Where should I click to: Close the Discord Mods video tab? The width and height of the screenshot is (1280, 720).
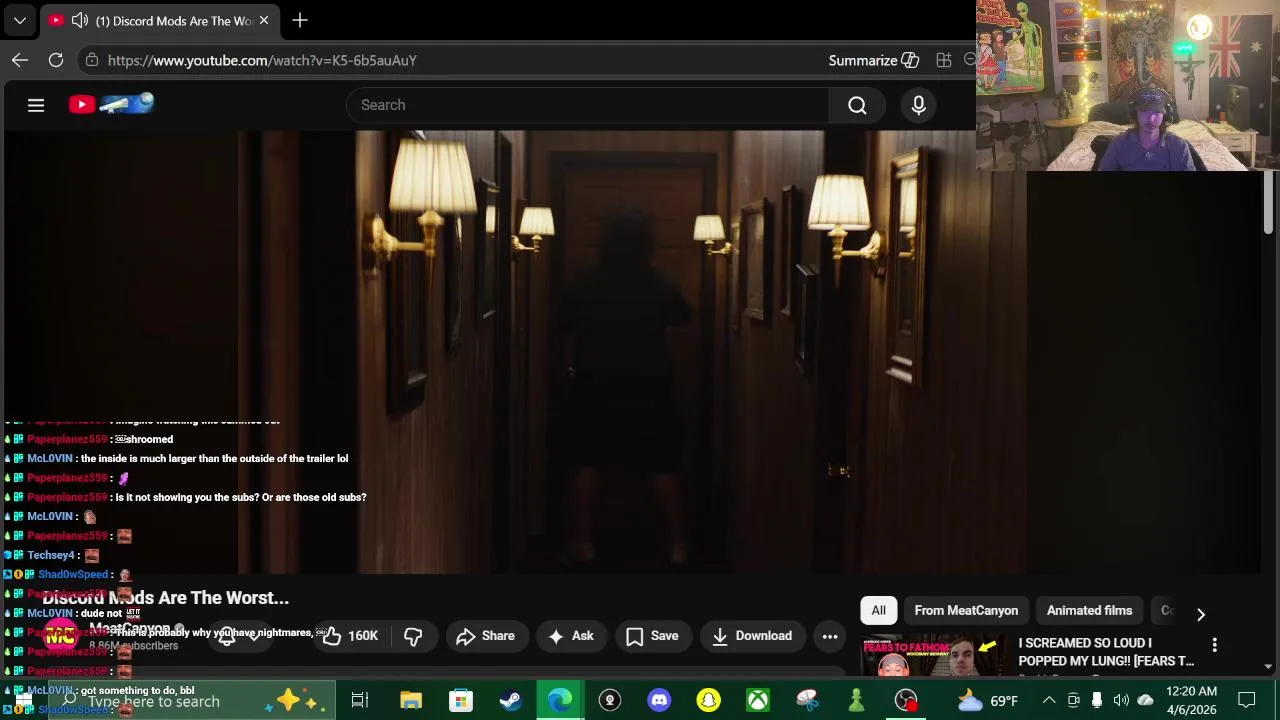264,20
